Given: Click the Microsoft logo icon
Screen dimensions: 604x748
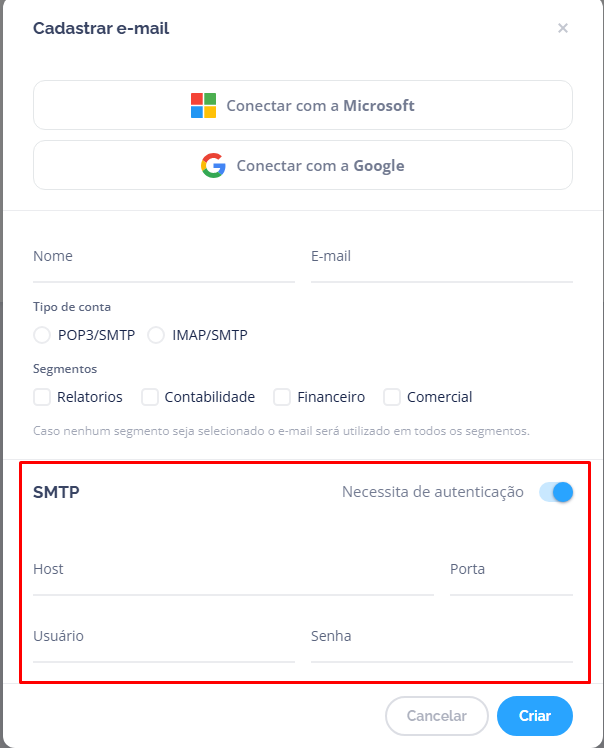Looking at the screenshot, I should 204,106.
